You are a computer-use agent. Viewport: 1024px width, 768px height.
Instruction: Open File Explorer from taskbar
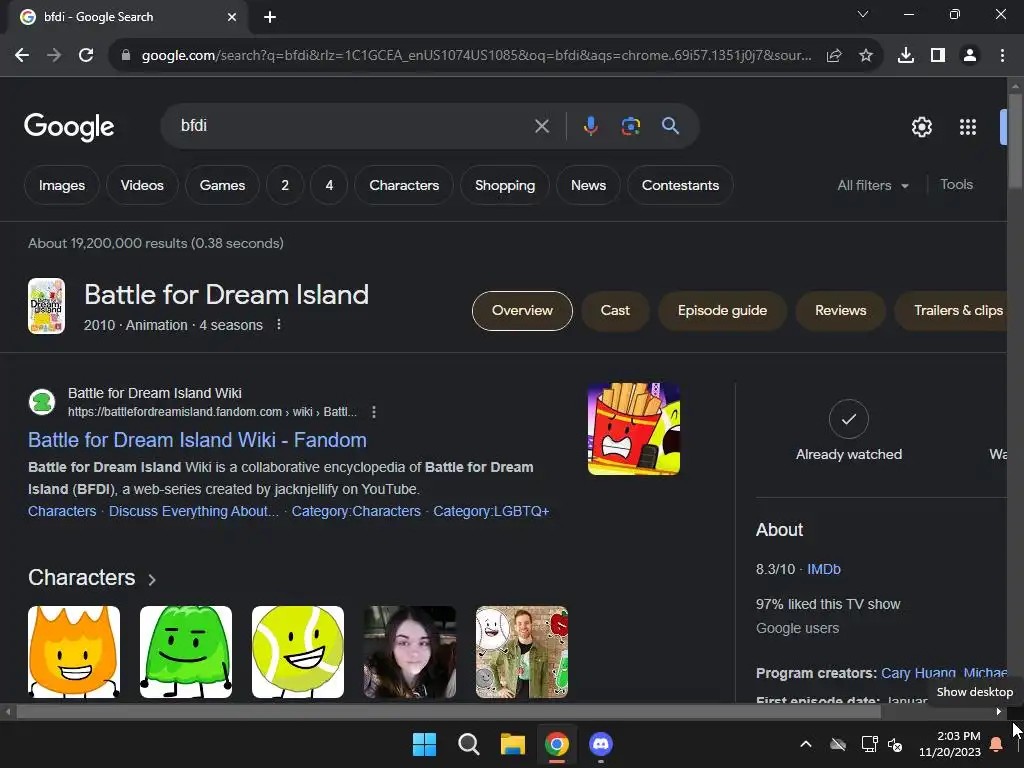tap(513, 744)
